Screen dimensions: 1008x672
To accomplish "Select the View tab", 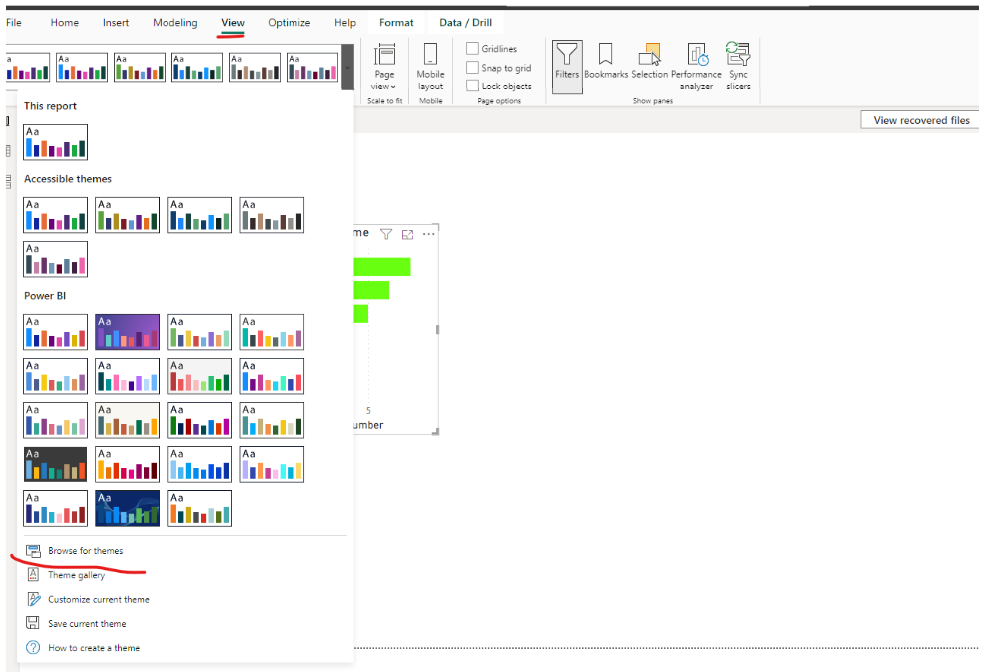I will click(x=233, y=23).
